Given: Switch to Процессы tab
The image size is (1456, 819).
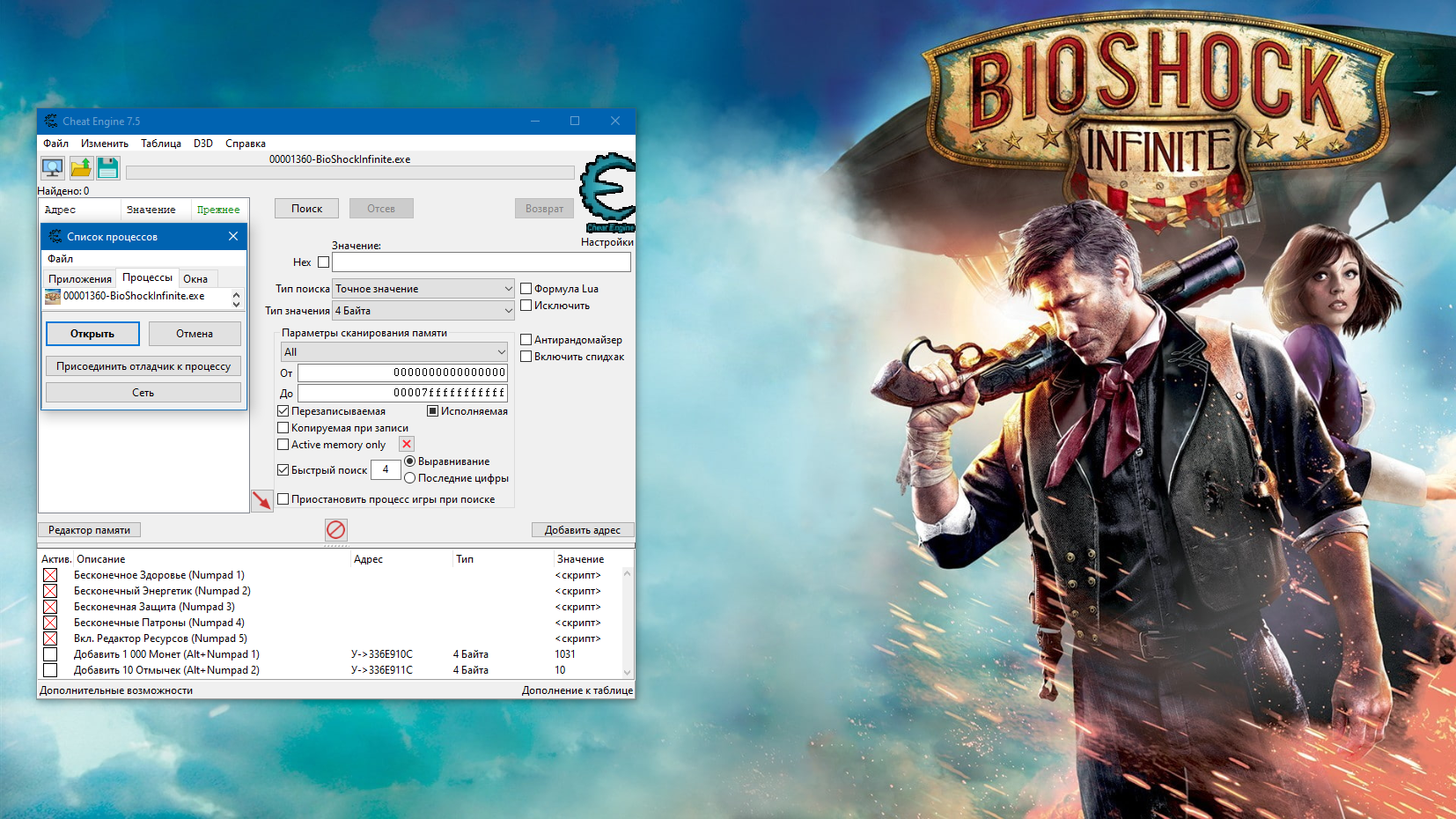Looking at the screenshot, I should point(147,277).
